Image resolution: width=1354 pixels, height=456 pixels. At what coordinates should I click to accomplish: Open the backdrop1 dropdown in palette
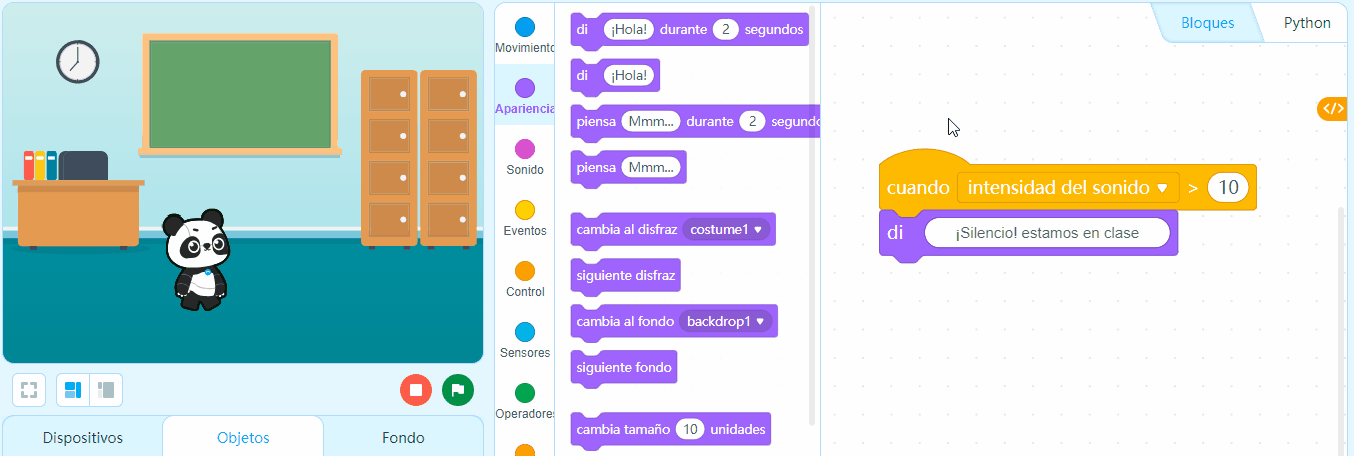click(726, 321)
